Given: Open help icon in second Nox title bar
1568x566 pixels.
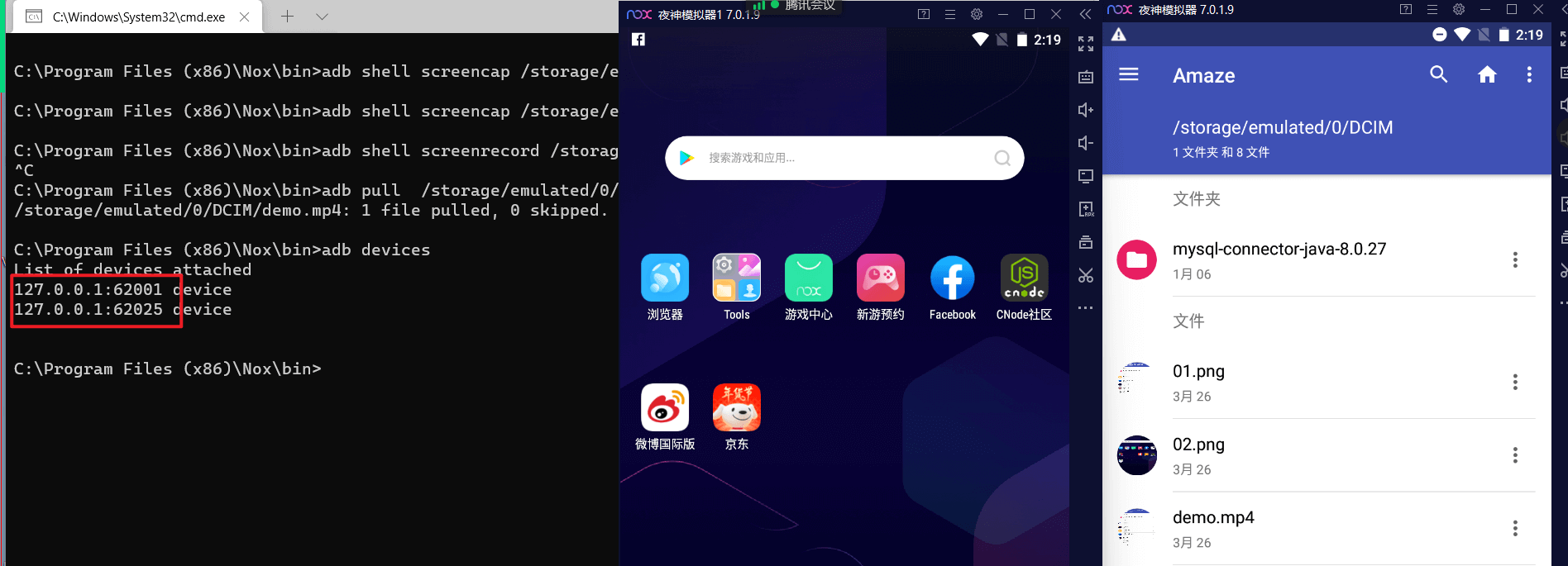Looking at the screenshot, I should pyautogui.click(x=1406, y=10).
